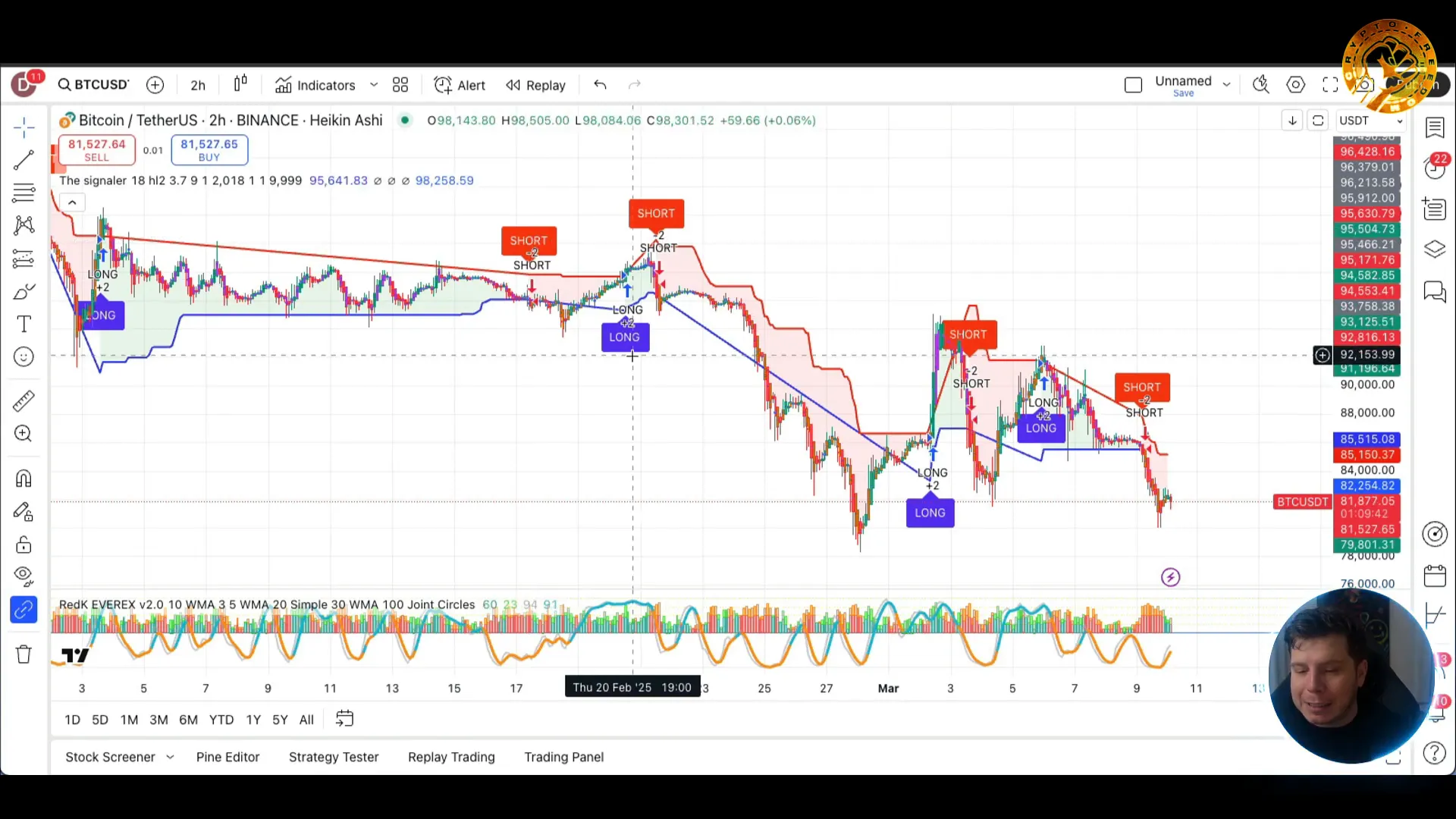Redo the chart action
The width and height of the screenshot is (1456, 819).
point(635,85)
